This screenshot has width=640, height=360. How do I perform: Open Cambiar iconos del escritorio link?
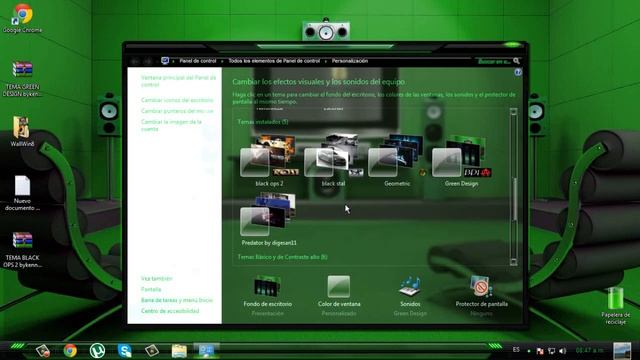click(x=177, y=100)
